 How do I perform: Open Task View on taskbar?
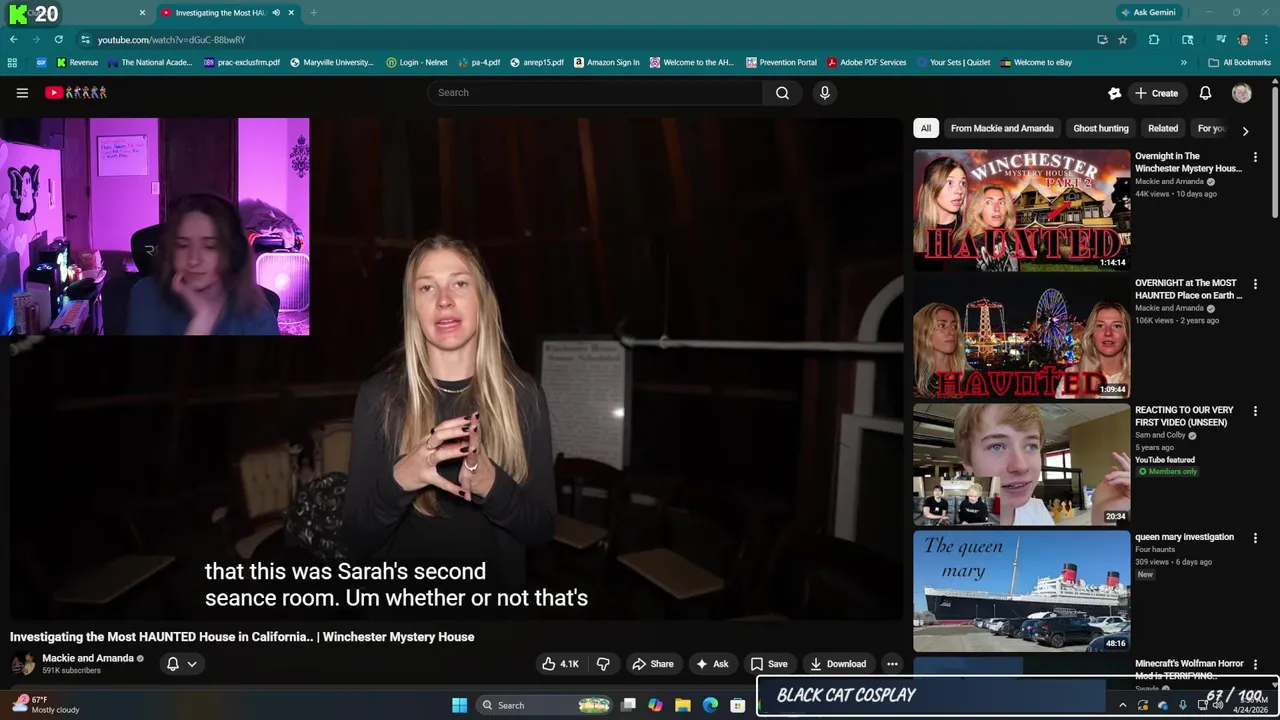coord(628,705)
